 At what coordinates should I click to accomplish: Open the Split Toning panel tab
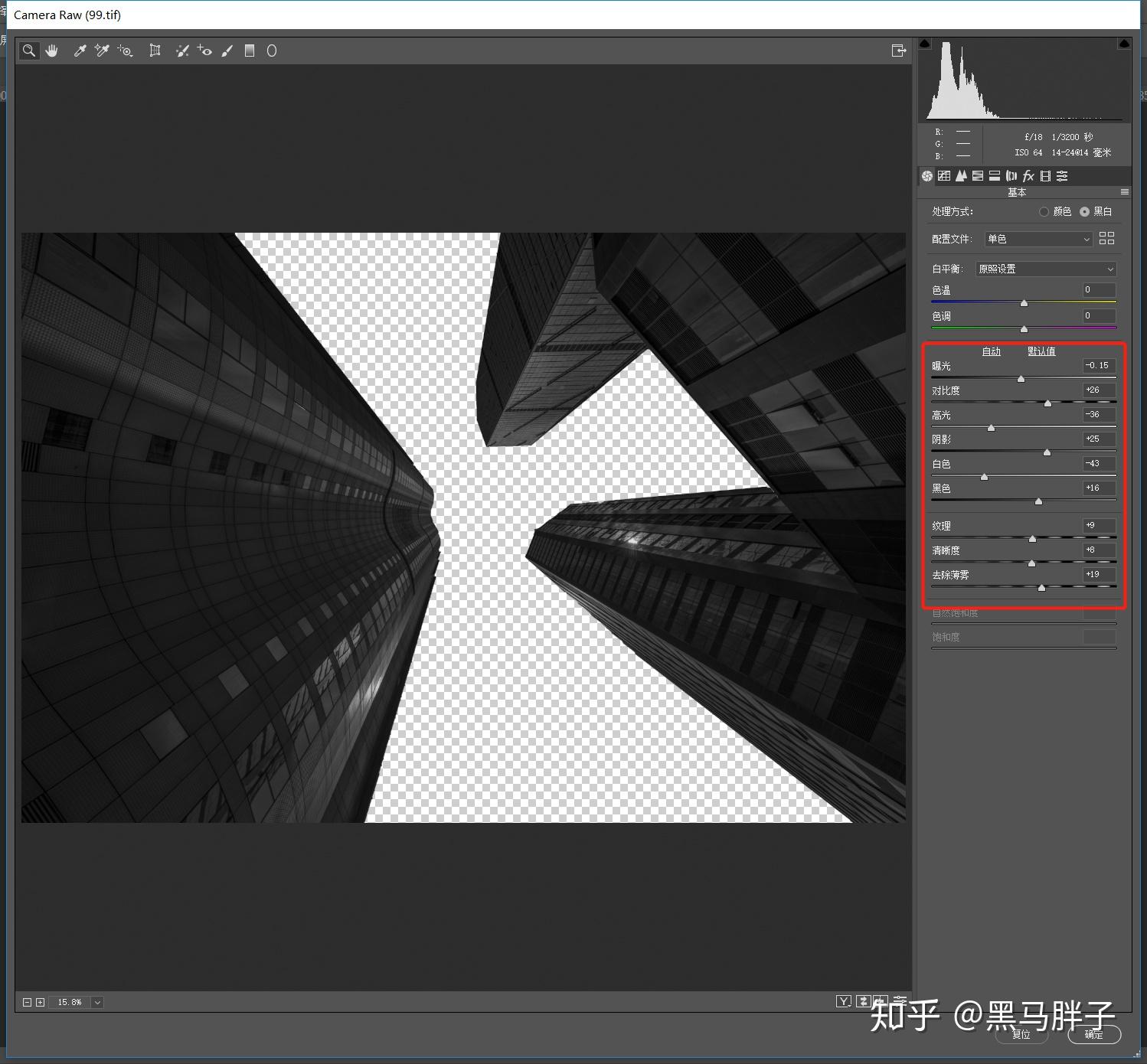pos(995,176)
